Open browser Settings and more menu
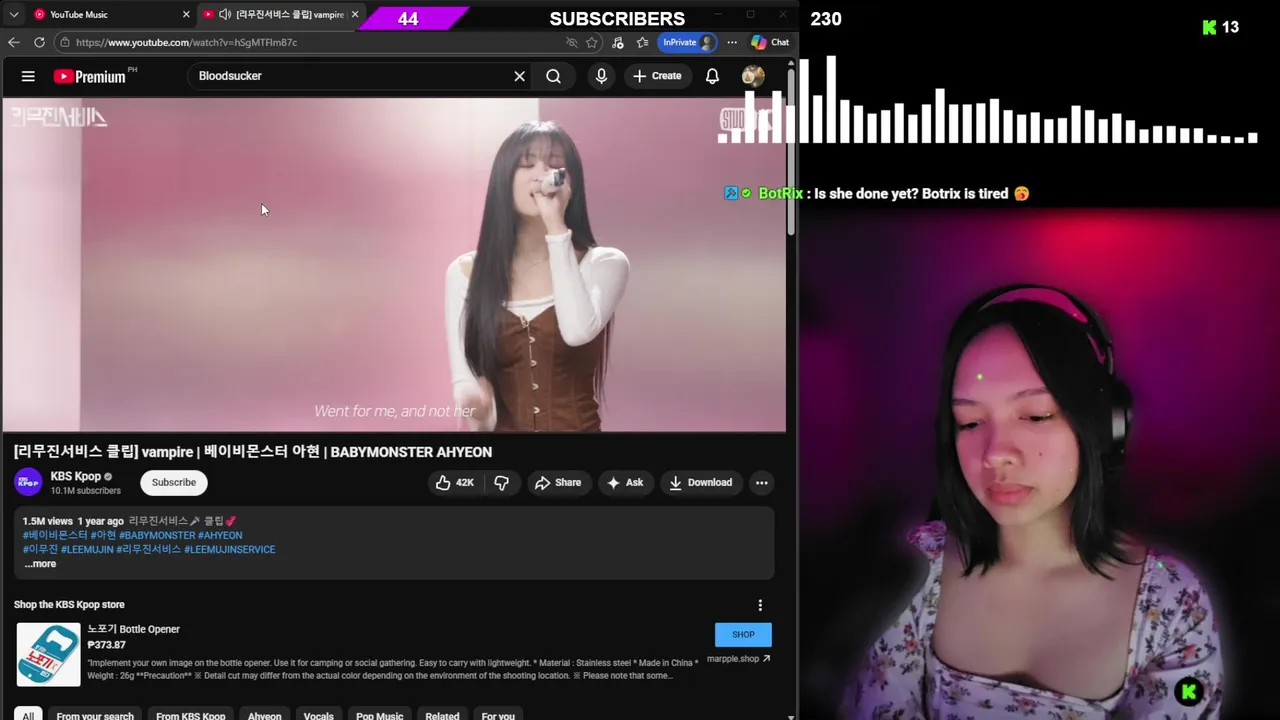The width and height of the screenshot is (1280, 720). [x=732, y=42]
